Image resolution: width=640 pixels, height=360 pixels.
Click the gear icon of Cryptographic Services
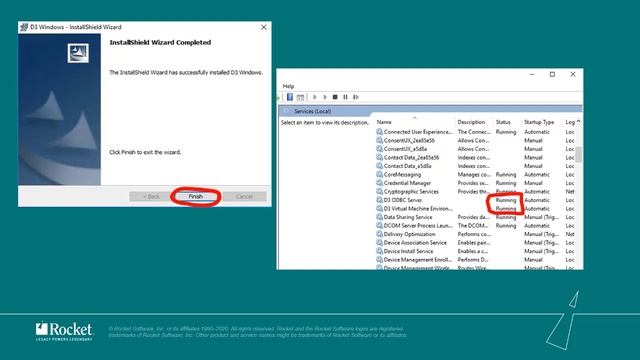pyautogui.click(x=379, y=191)
